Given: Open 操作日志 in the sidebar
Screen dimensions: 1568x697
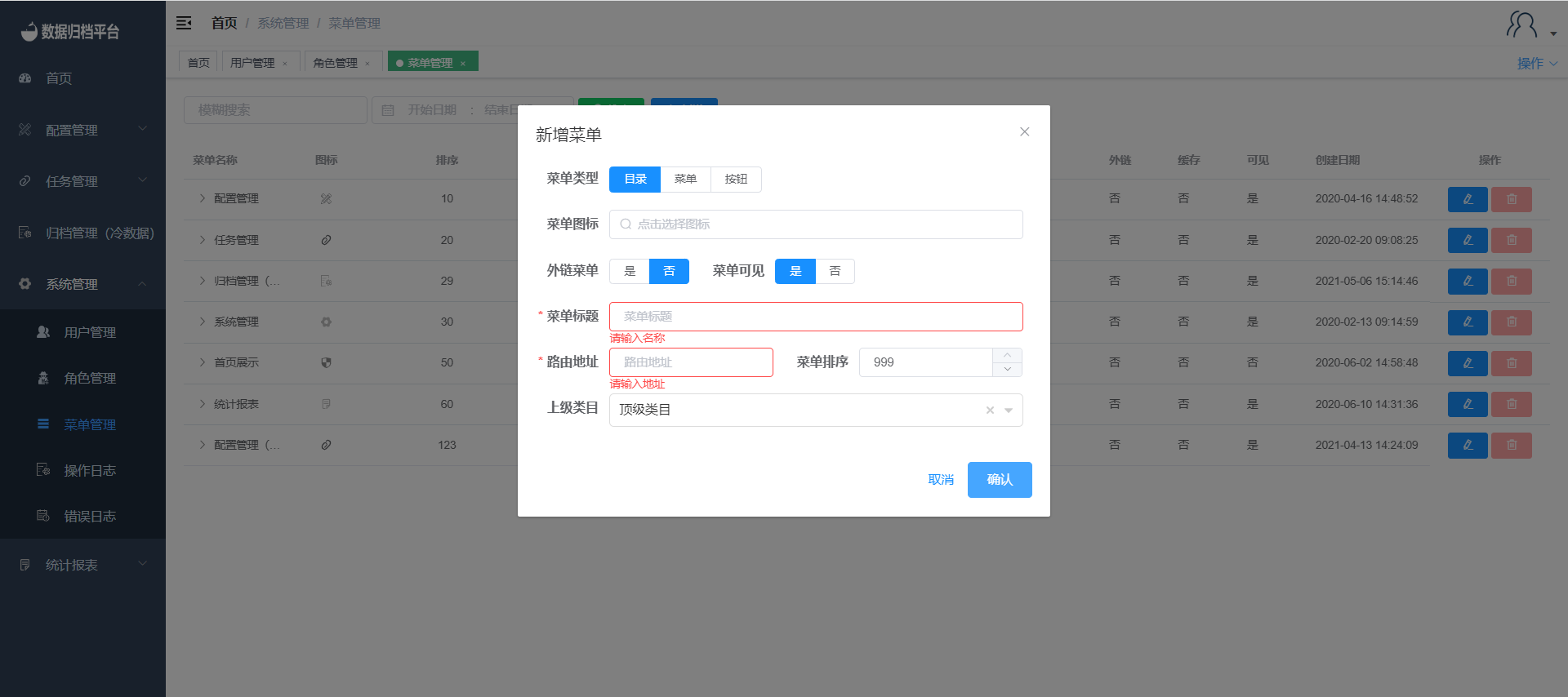Looking at the screenshot, I should tap(82, 470).
